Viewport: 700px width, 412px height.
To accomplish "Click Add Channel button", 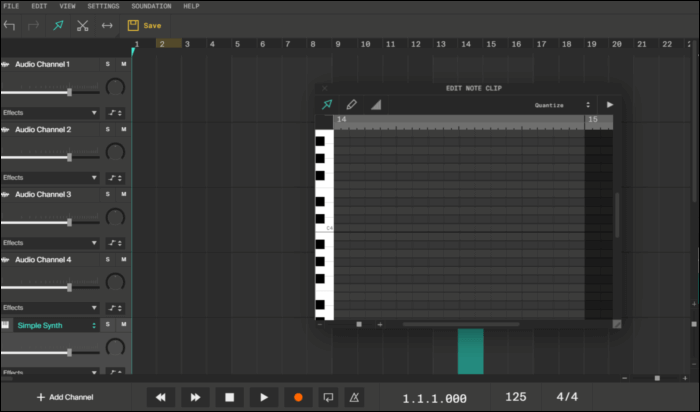I will tap(66, 397).
